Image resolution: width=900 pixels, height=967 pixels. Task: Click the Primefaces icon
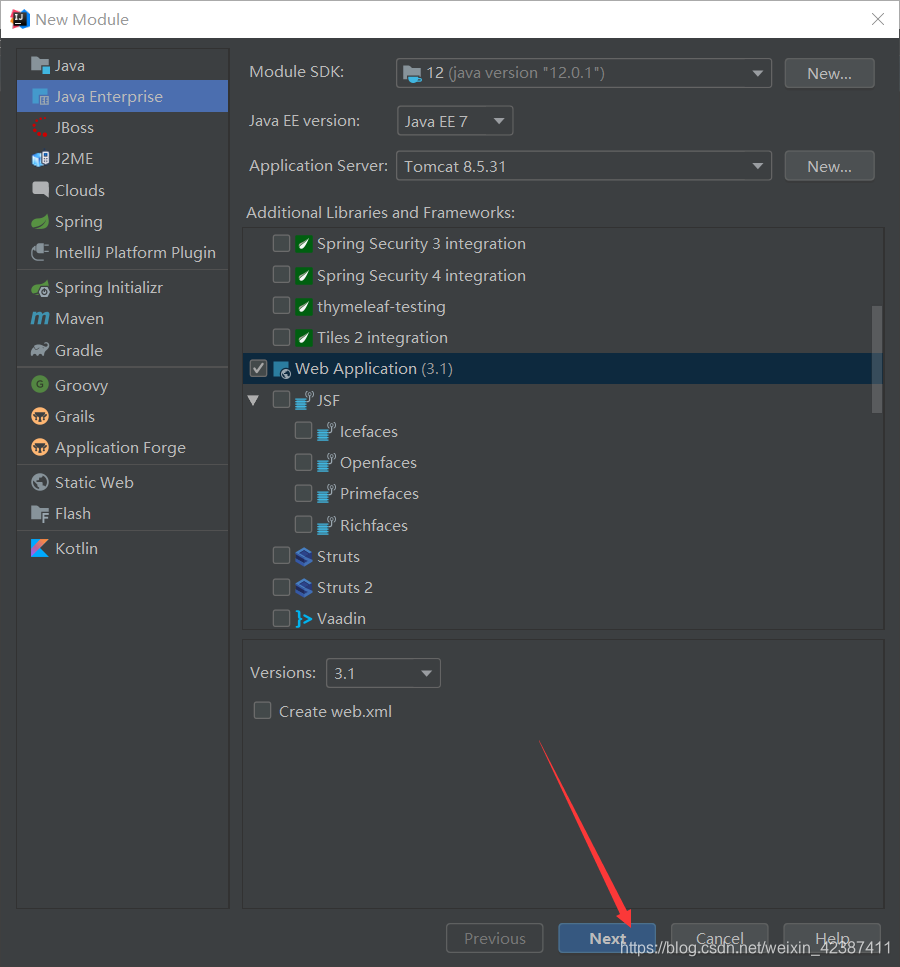tap(326, 493)
